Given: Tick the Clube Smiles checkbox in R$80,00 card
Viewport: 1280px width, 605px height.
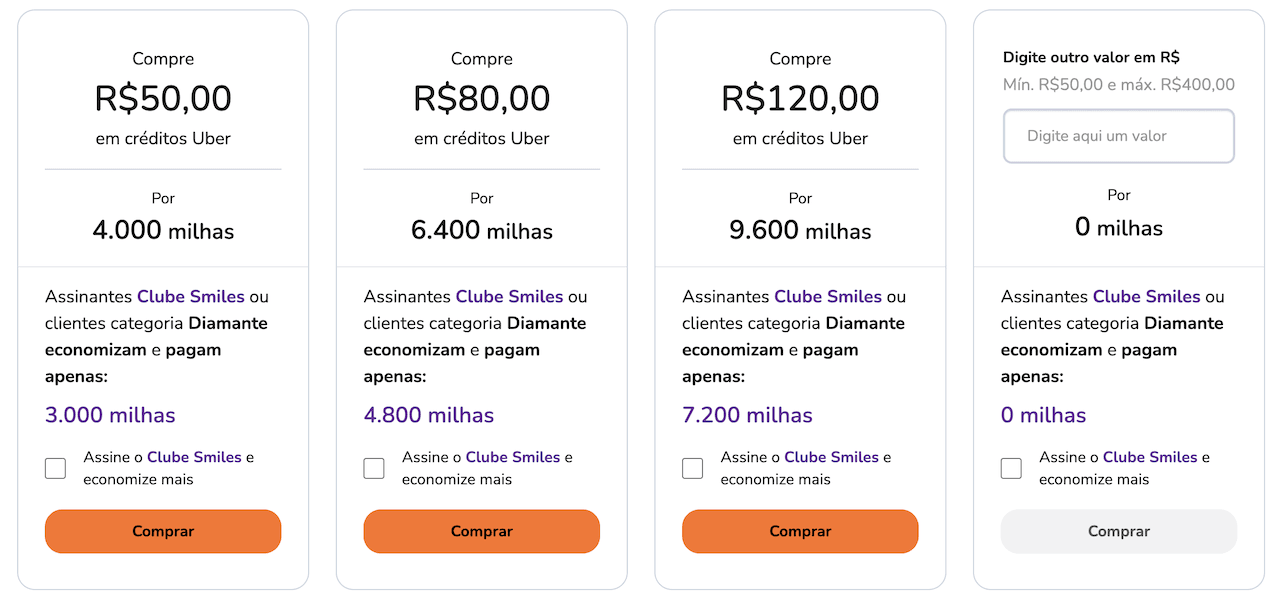Looking at the screenshot, I should [x=374, y=468].
